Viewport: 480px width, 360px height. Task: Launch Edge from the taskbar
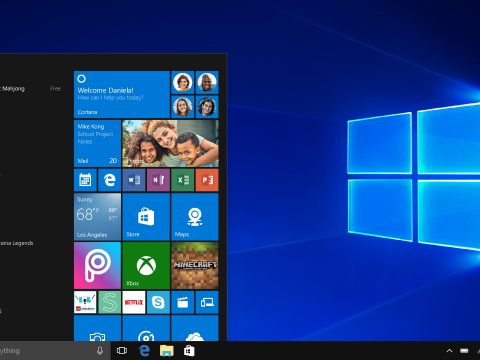pyautogui.click(x=144, y=351)
